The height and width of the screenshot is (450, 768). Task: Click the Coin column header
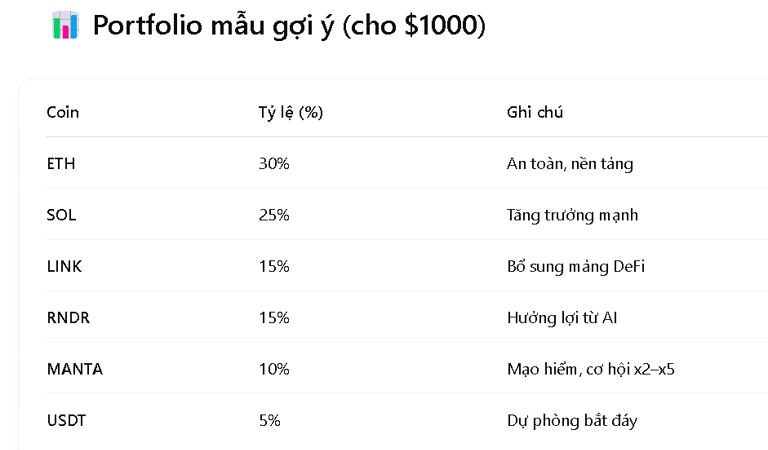tap(63, 112)
